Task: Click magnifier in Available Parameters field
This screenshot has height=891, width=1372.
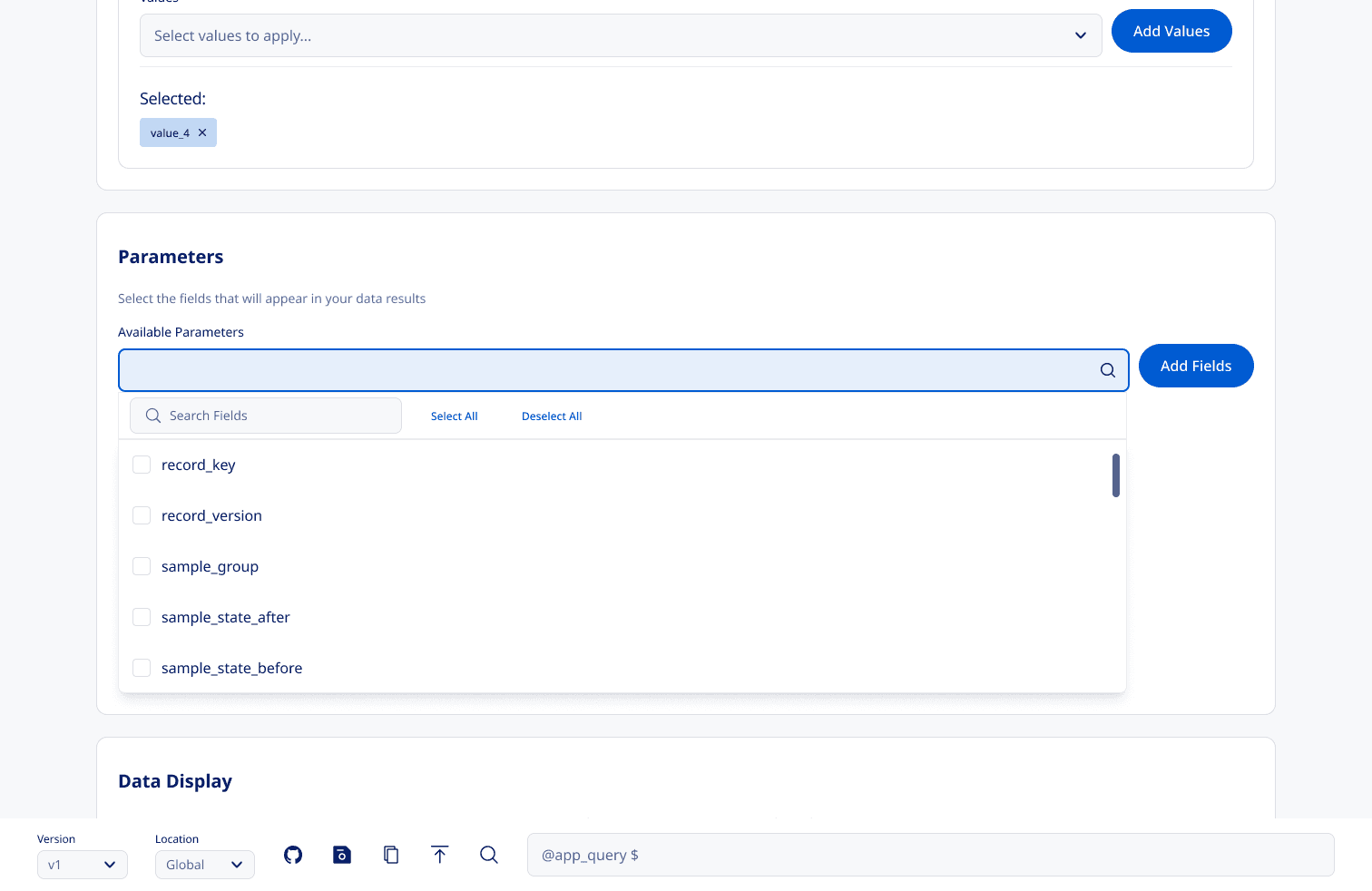Action: click(x=1108, y=370)
